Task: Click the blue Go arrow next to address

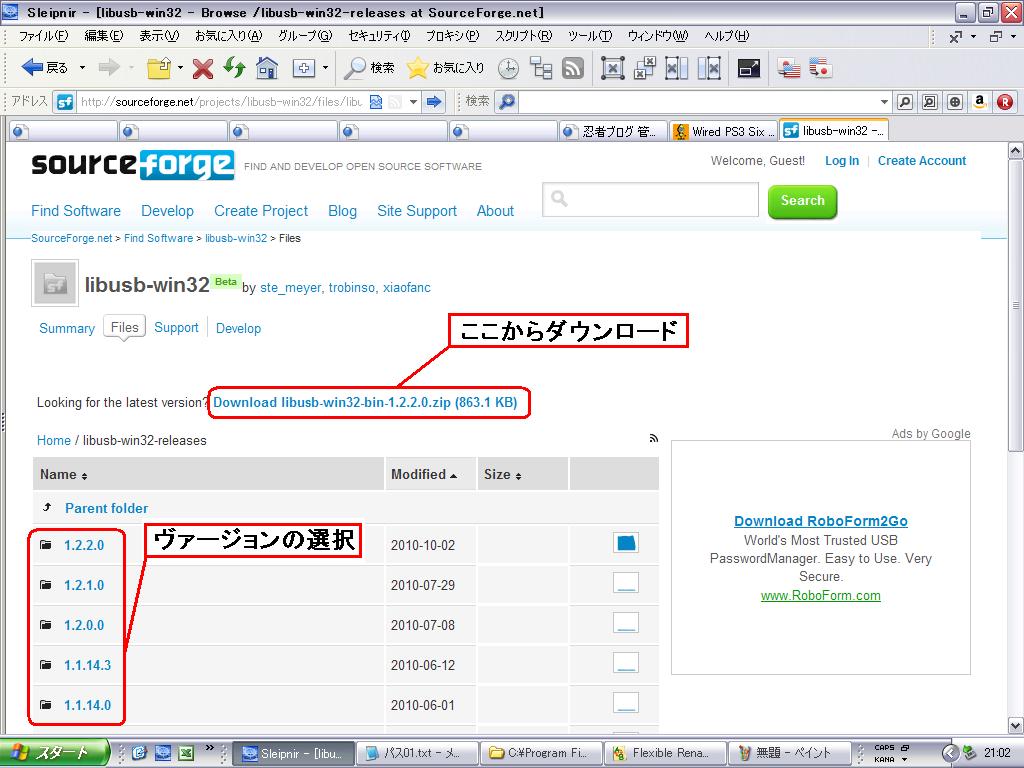Action: point(434,102)
